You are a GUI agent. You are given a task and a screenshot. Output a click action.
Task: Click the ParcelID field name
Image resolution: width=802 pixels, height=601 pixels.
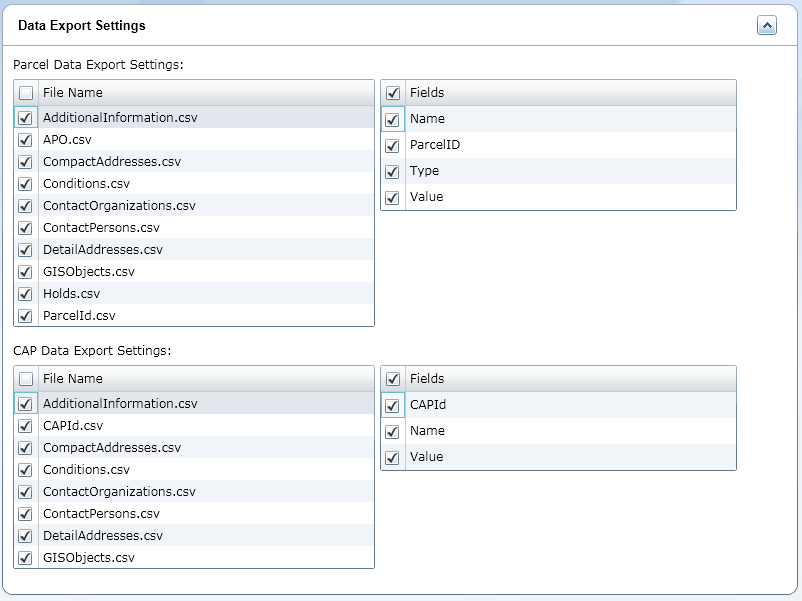434,145
